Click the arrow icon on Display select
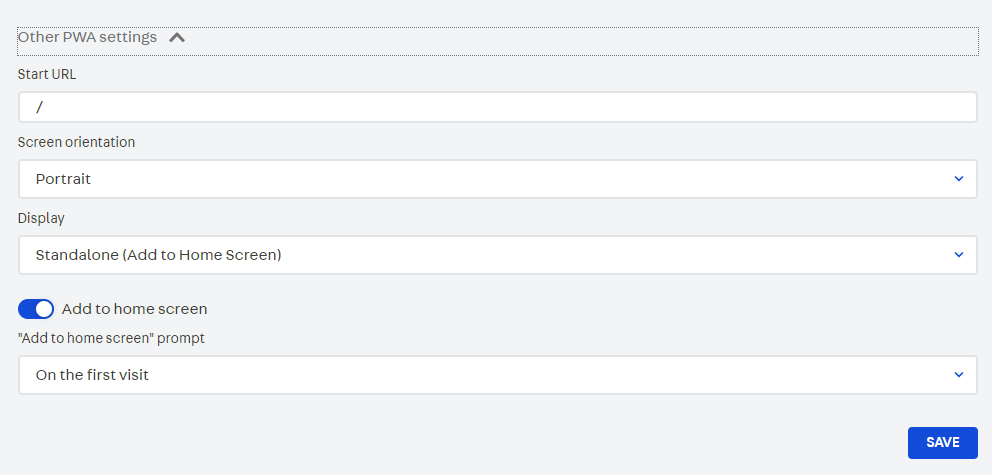This screenshot has height=475, width=992. click(x=958, y=255)
